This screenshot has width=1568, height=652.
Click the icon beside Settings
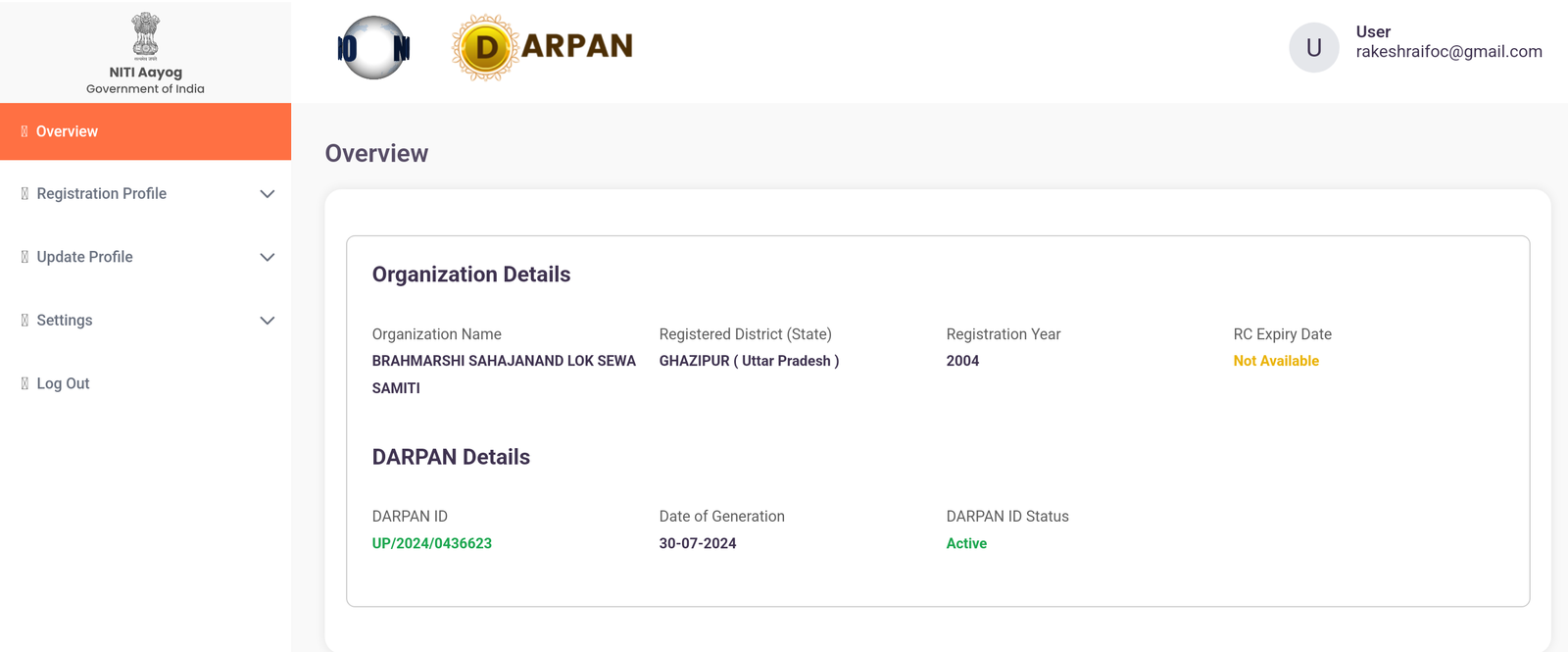click(x=24, y=321)
